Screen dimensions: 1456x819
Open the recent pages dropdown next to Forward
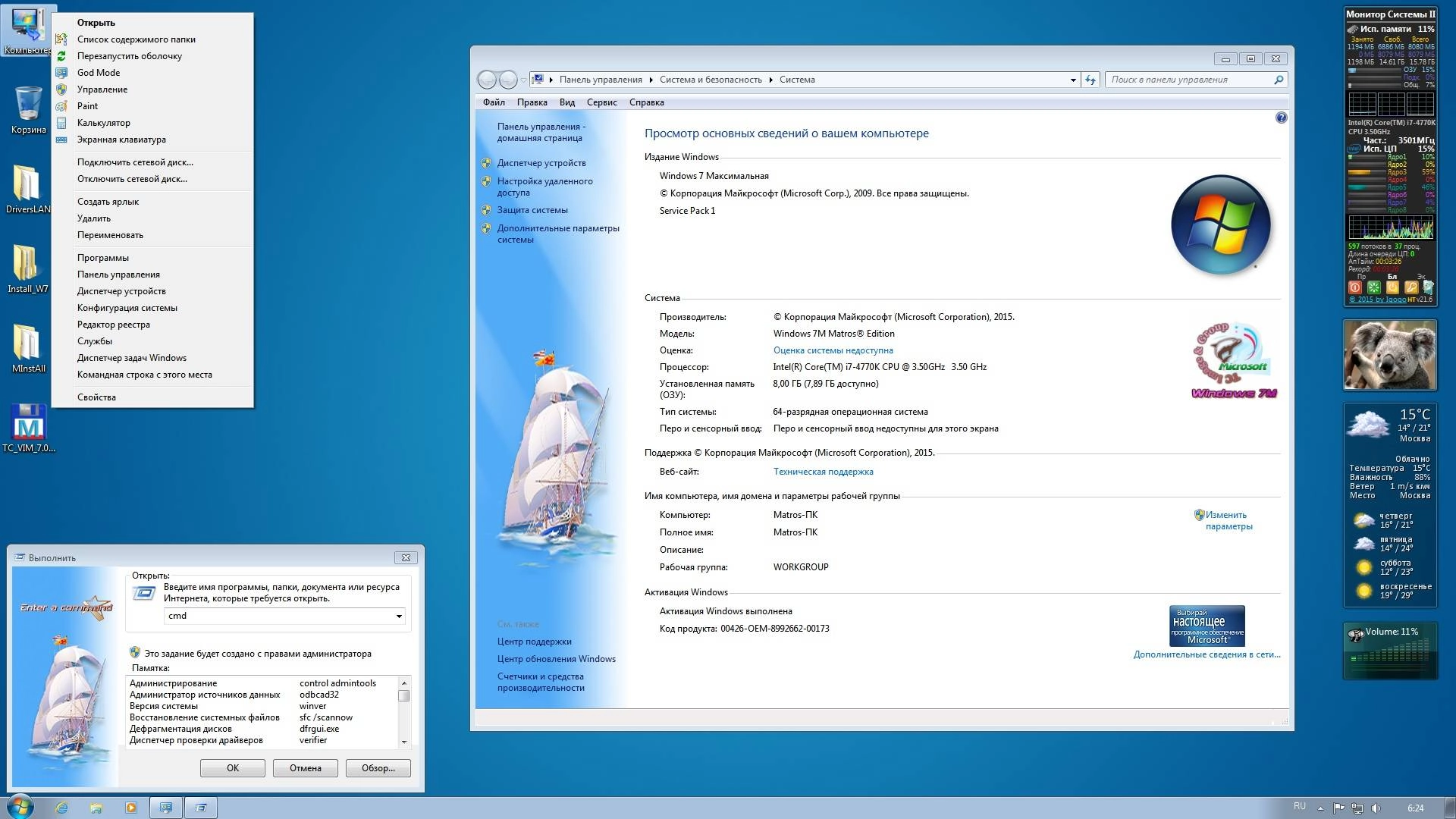click(x=523, y=80)
